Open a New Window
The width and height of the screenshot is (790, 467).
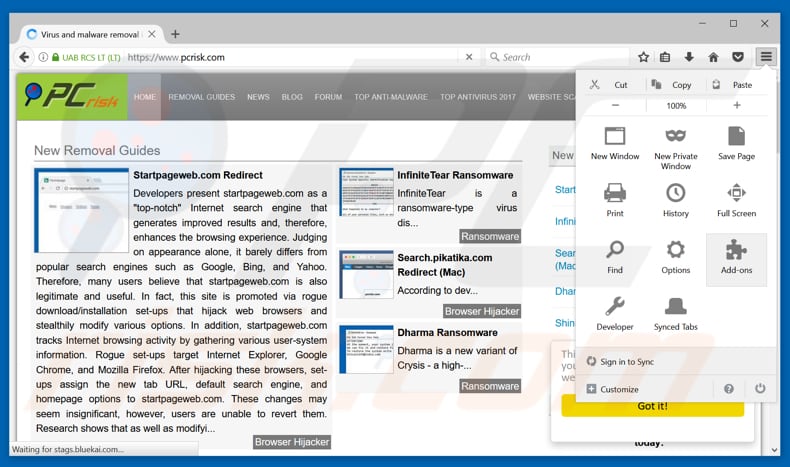[615, 144]
